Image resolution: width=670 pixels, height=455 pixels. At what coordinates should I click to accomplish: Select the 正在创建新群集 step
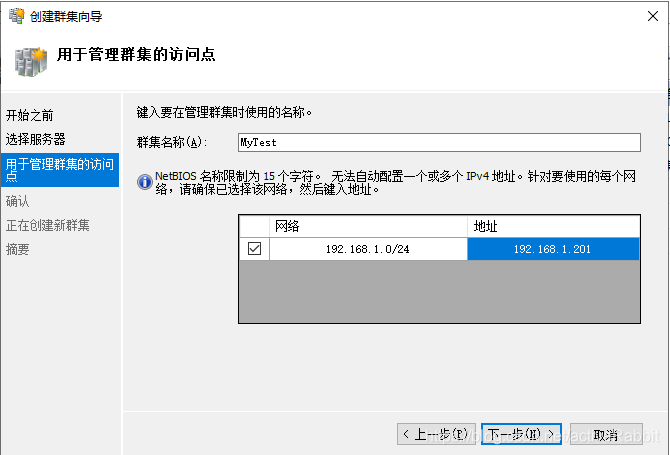coord(47,225)
